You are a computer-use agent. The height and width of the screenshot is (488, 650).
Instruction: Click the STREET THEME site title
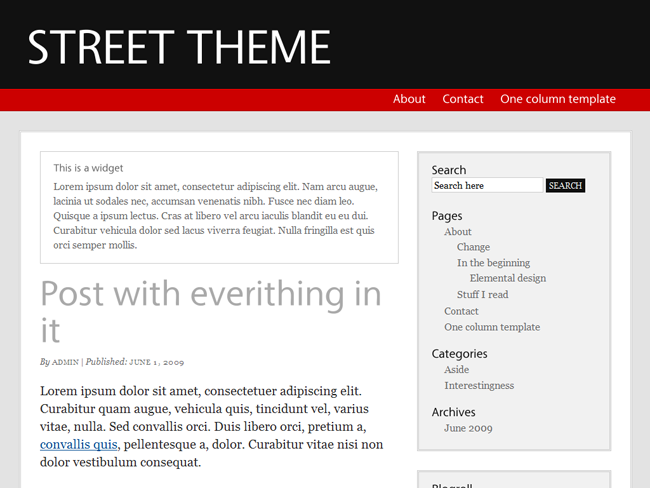(179, 47)
